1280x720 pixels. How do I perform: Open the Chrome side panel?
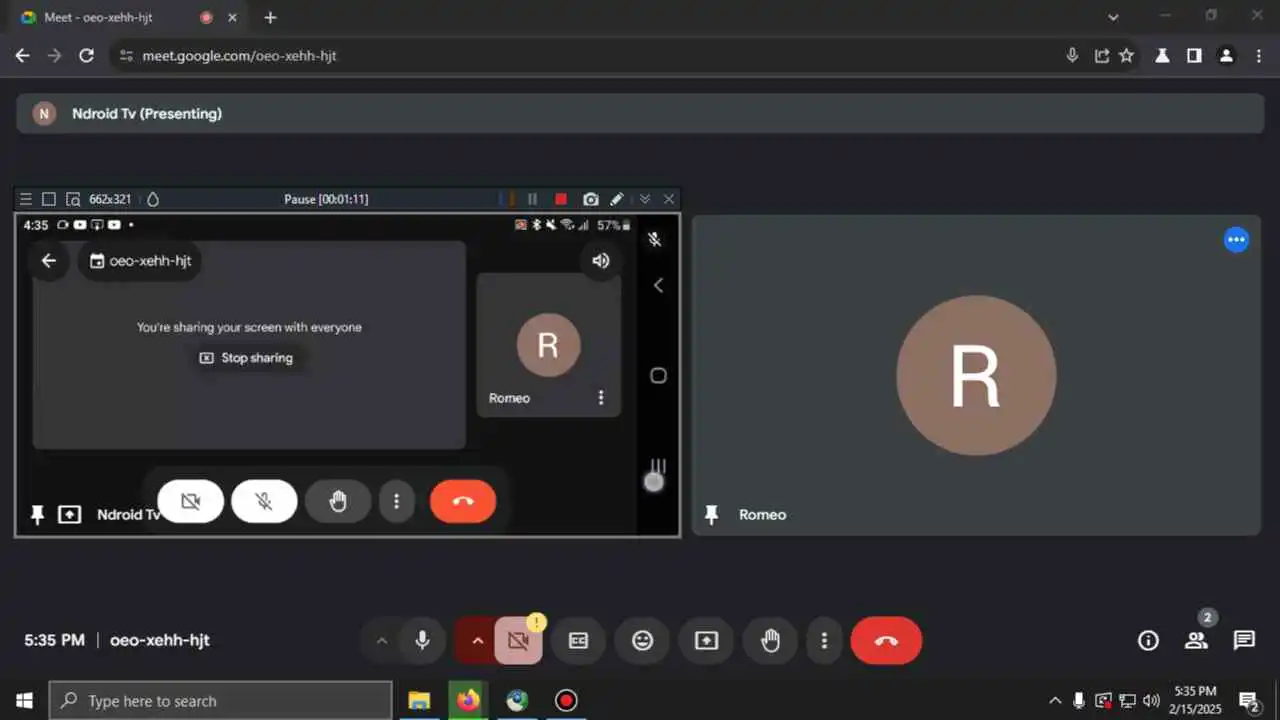(1194, 56)
